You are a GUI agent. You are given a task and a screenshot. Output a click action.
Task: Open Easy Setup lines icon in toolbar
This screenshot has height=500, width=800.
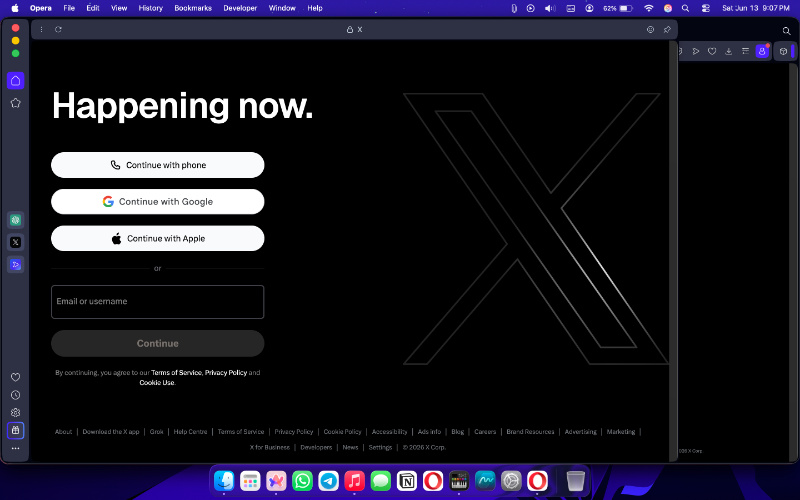pyautogui.click(x=745, y=51)
